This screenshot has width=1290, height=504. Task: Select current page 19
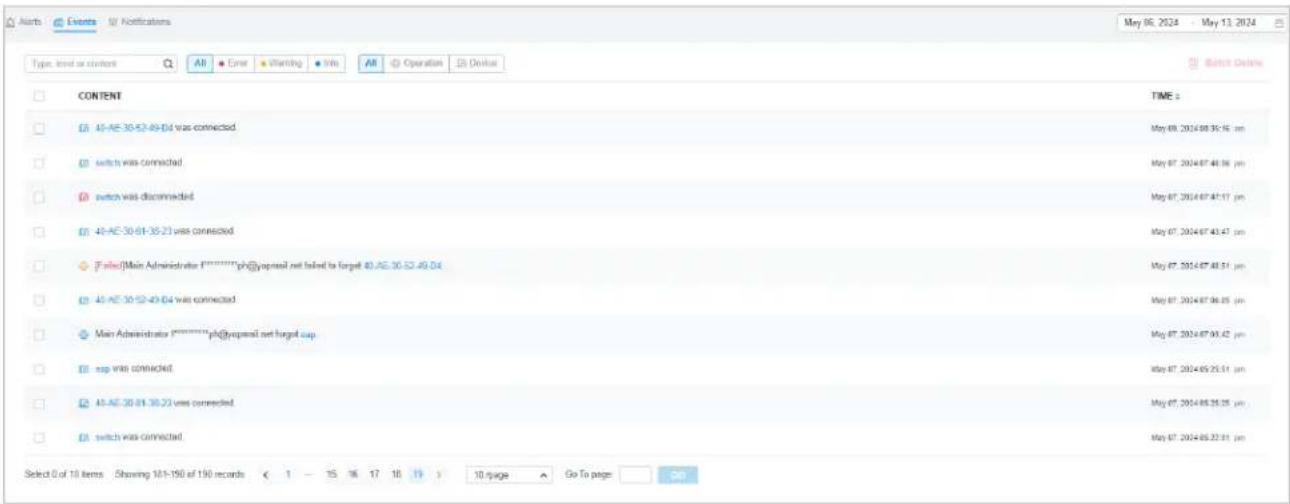pyautogui.click(x=418, y=474)
